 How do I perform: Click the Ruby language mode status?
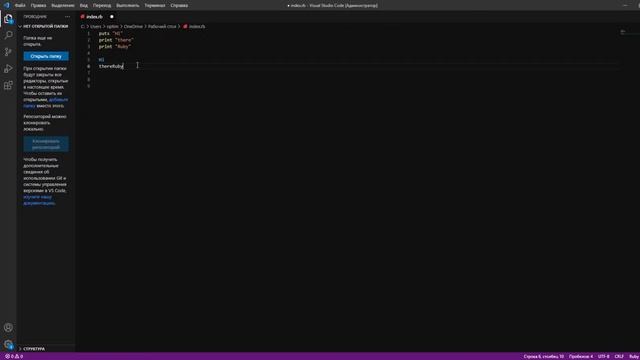pyautogui.click(x=633, y=356)
